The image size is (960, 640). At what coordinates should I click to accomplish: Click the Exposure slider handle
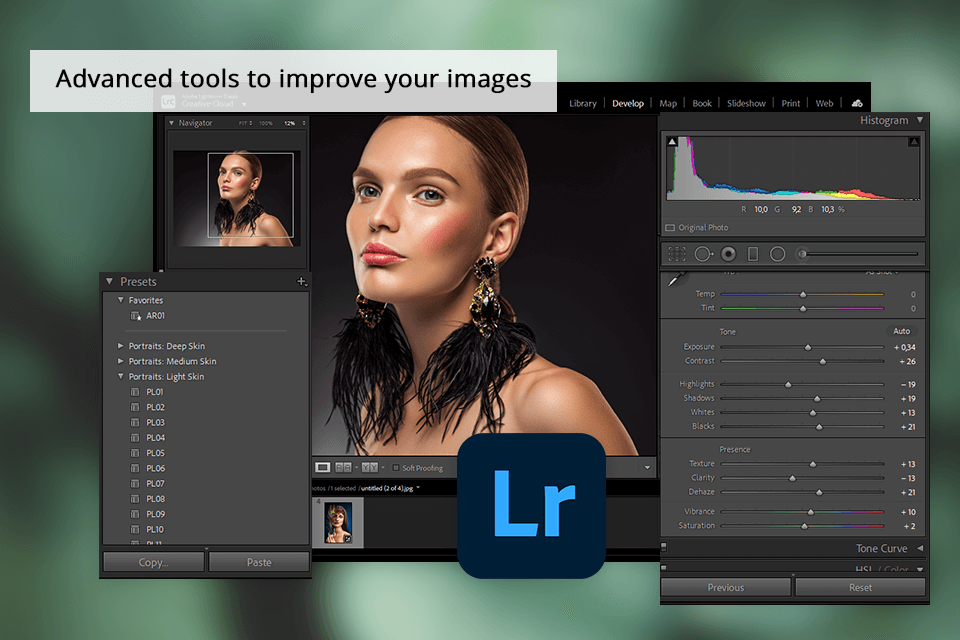808,347
